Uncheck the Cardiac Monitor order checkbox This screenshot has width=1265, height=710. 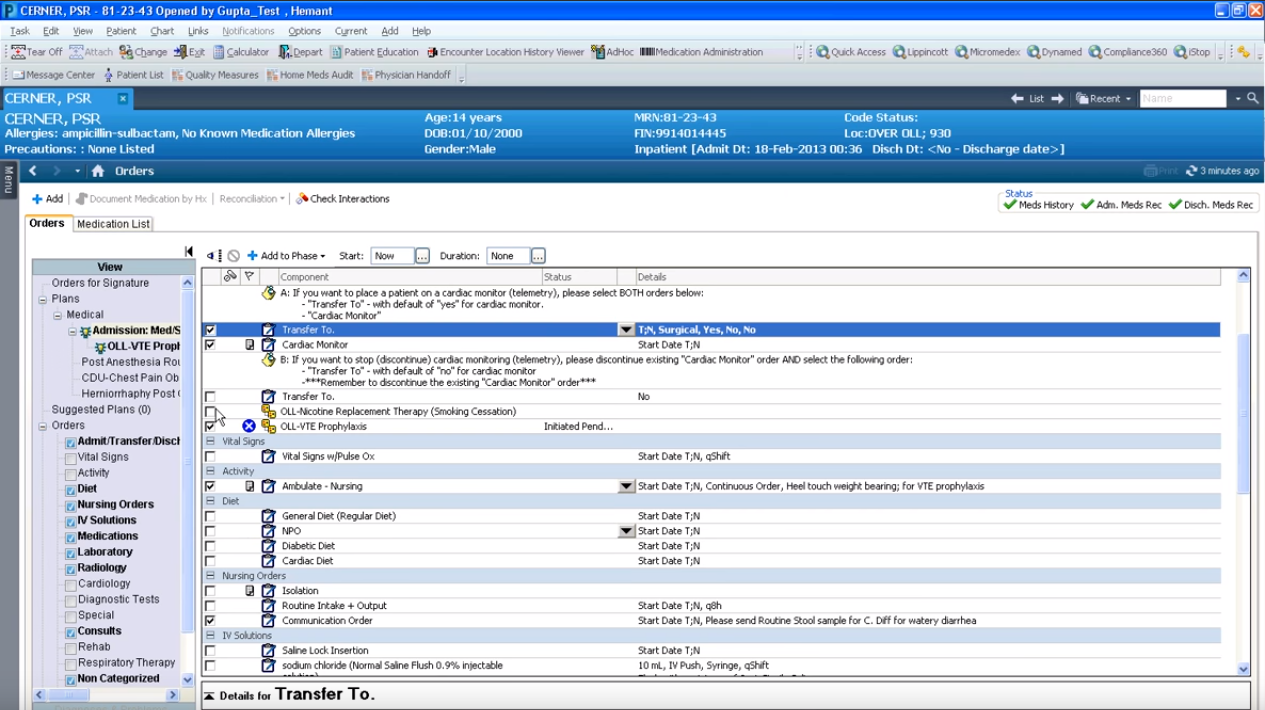pyautogui.click(x=210, y=345)
